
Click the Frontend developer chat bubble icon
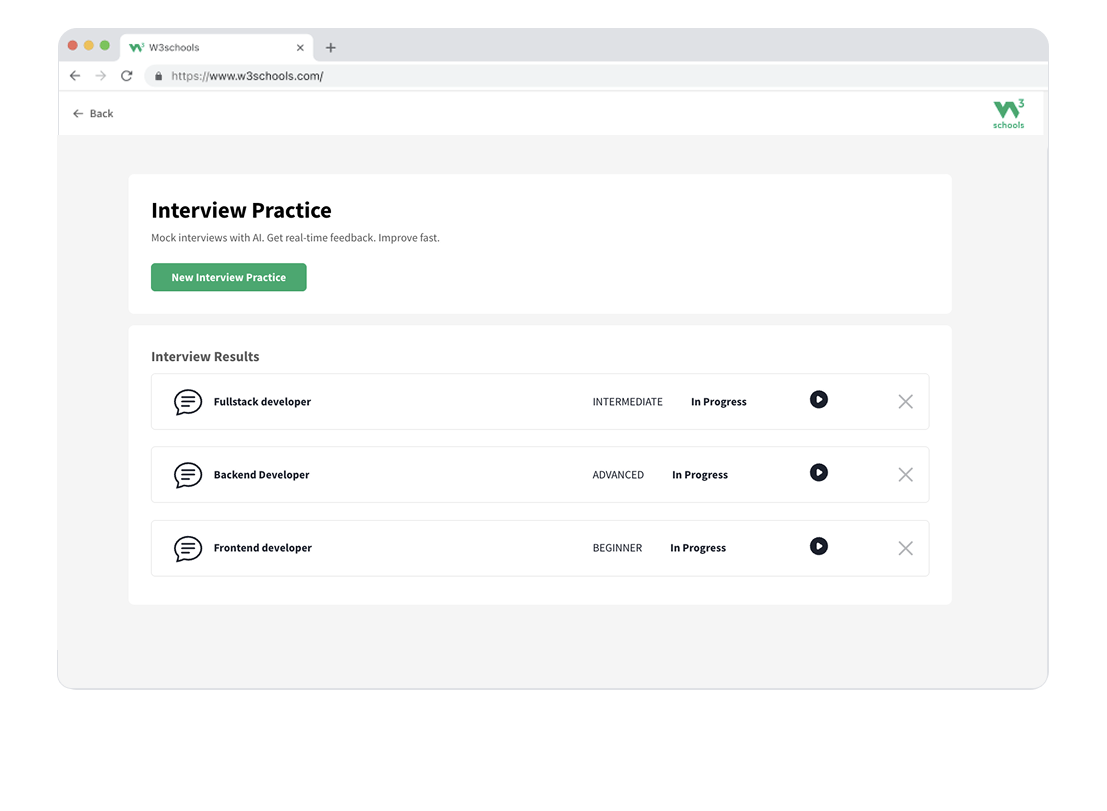coord(188,548)
